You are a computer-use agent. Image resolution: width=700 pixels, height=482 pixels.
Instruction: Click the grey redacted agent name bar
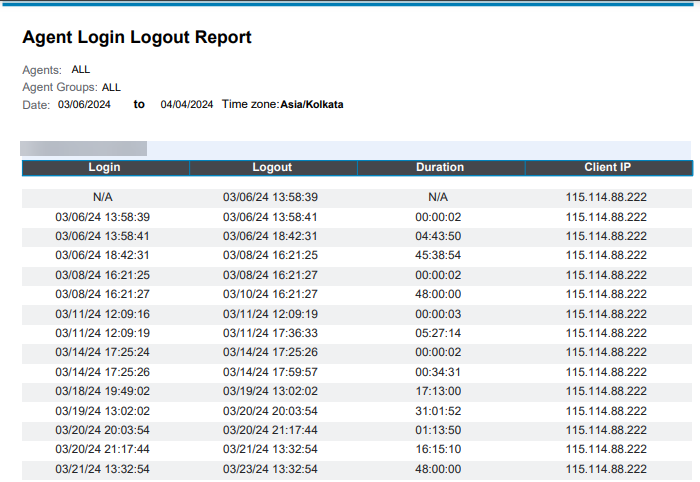click(84, 148)
